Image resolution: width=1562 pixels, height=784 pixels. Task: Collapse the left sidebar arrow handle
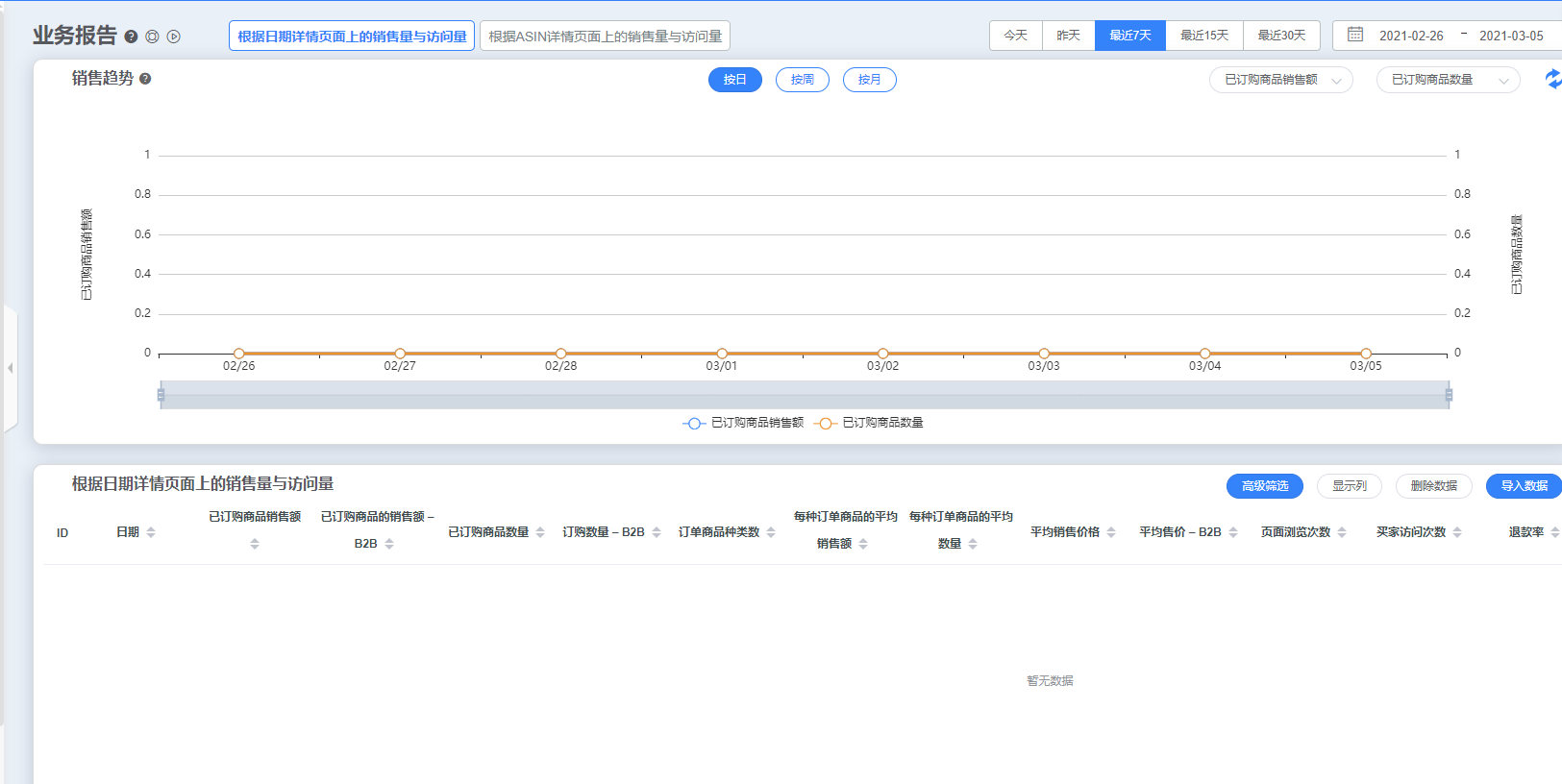(10, 368)
